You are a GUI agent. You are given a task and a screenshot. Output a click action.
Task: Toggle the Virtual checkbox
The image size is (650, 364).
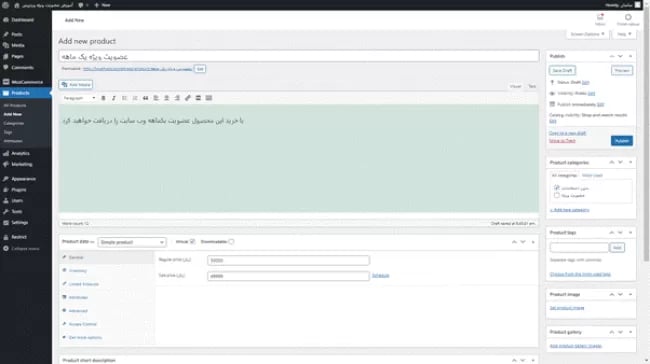click(192, 242)
